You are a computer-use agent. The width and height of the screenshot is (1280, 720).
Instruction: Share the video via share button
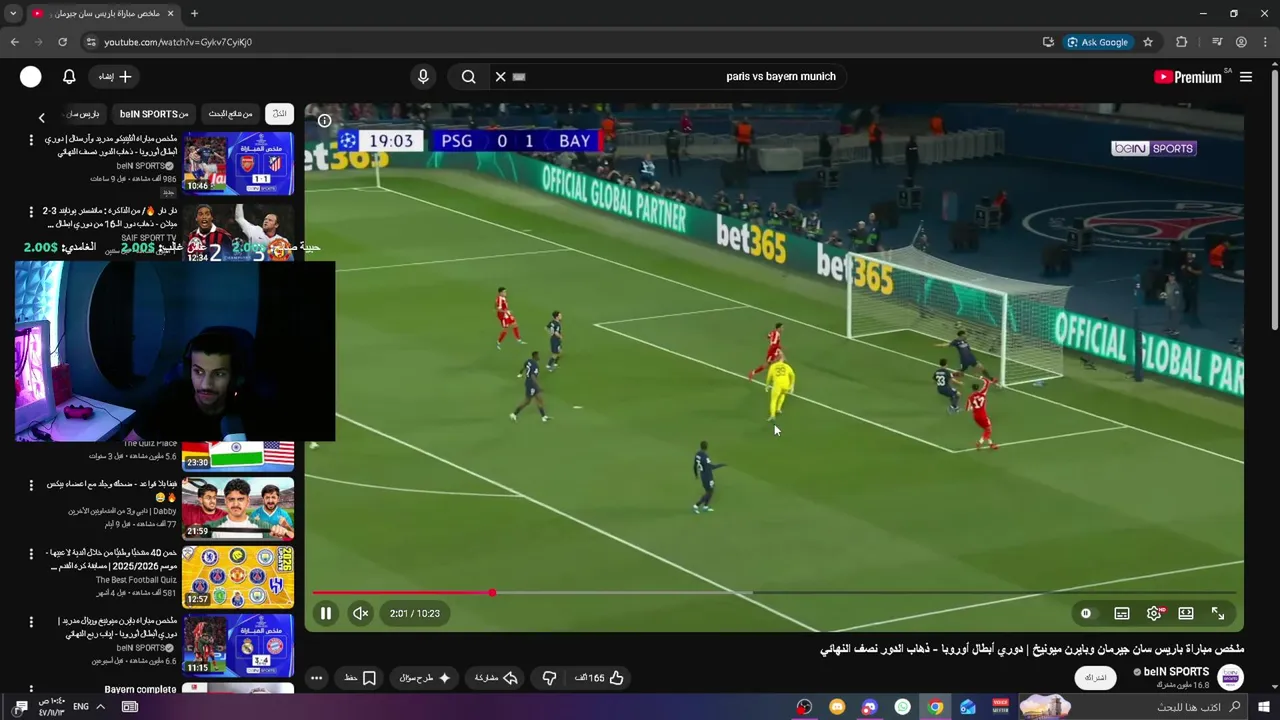click(495, 678)
